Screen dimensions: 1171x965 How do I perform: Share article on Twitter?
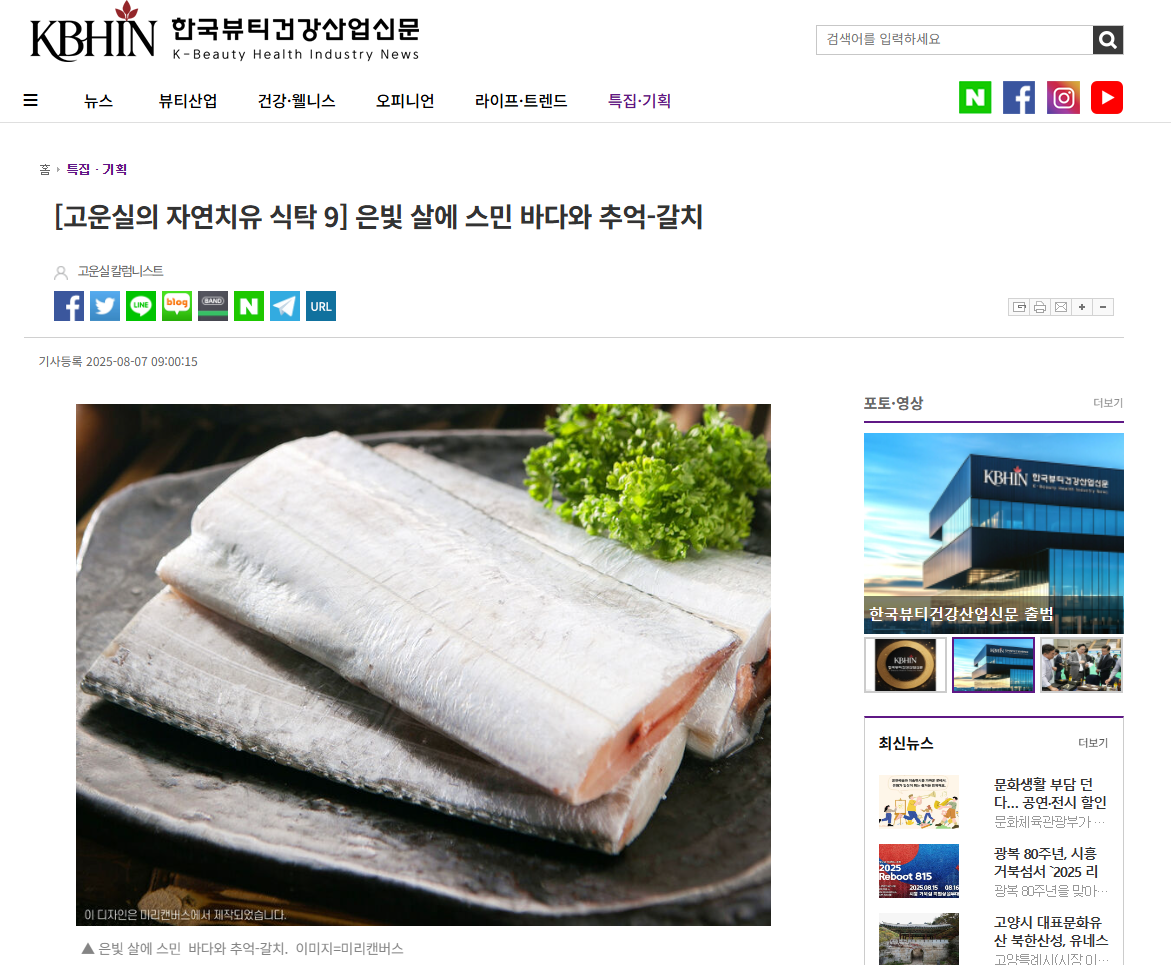click(105, 306)
